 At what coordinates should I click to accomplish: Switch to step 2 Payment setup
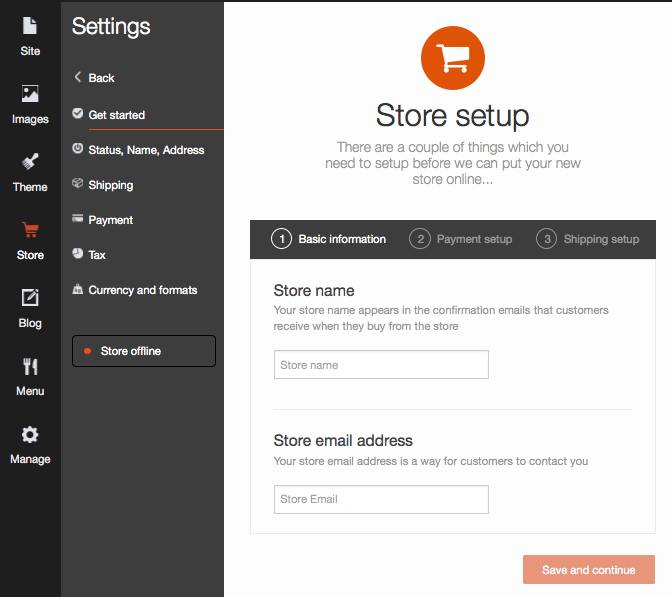[461, 239]
